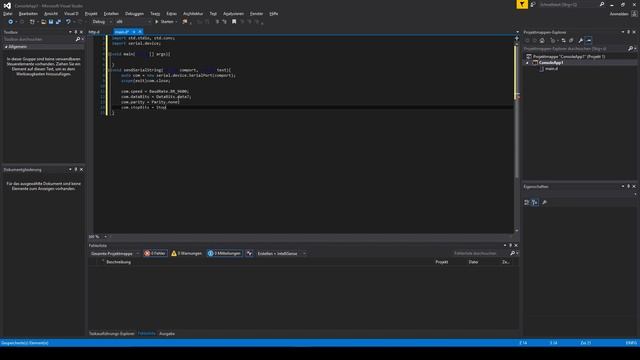Screen dimensions: 640x360
Task: Collapse the Allgemein group in Toolbox
Action: tap(6, 47)
